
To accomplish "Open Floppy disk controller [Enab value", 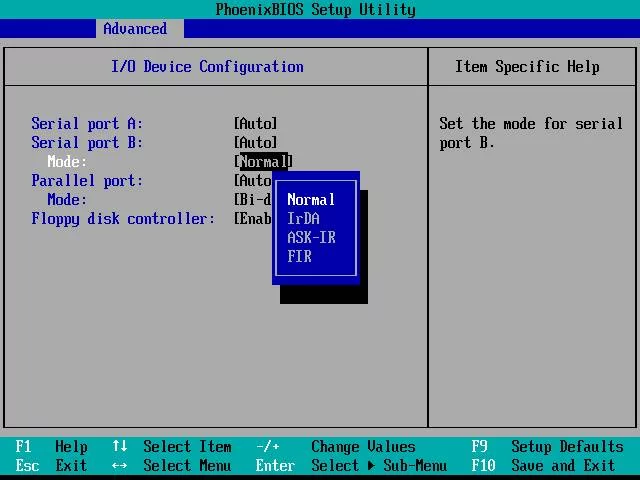I will pyautogui.click(x=253, y=218).
